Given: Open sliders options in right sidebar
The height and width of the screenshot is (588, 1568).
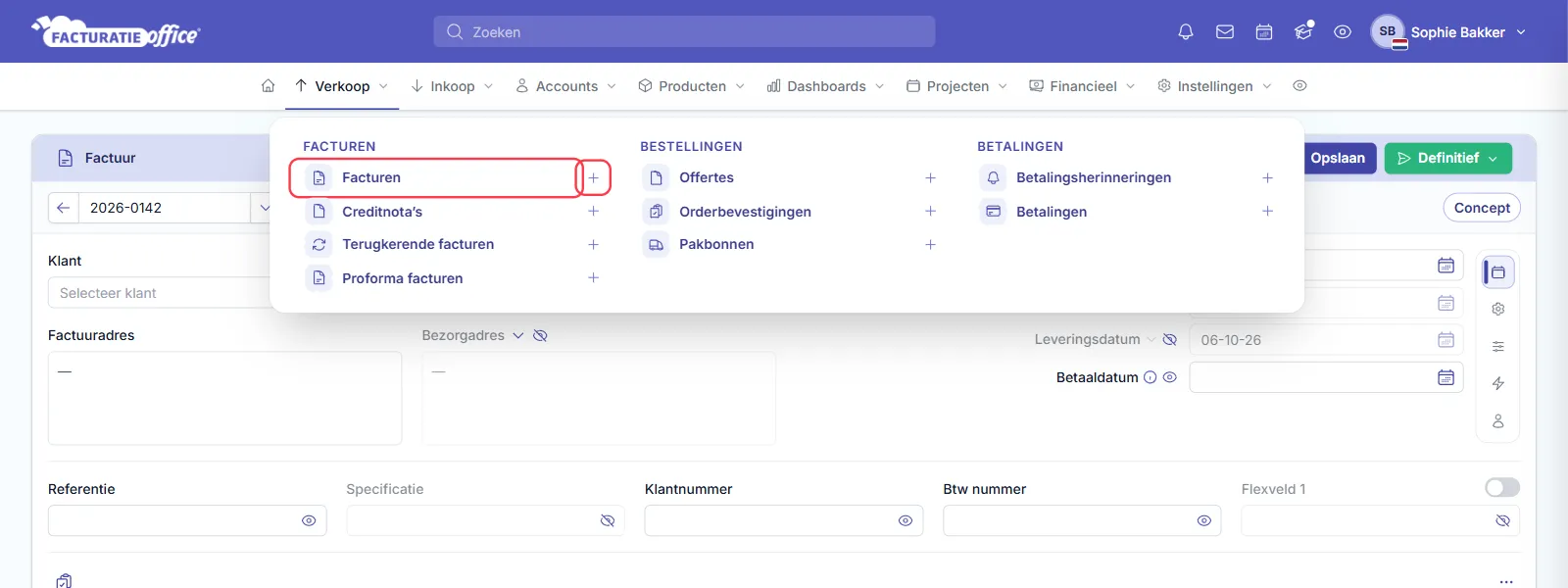Looking at the screenshot, I should 1497,346.
